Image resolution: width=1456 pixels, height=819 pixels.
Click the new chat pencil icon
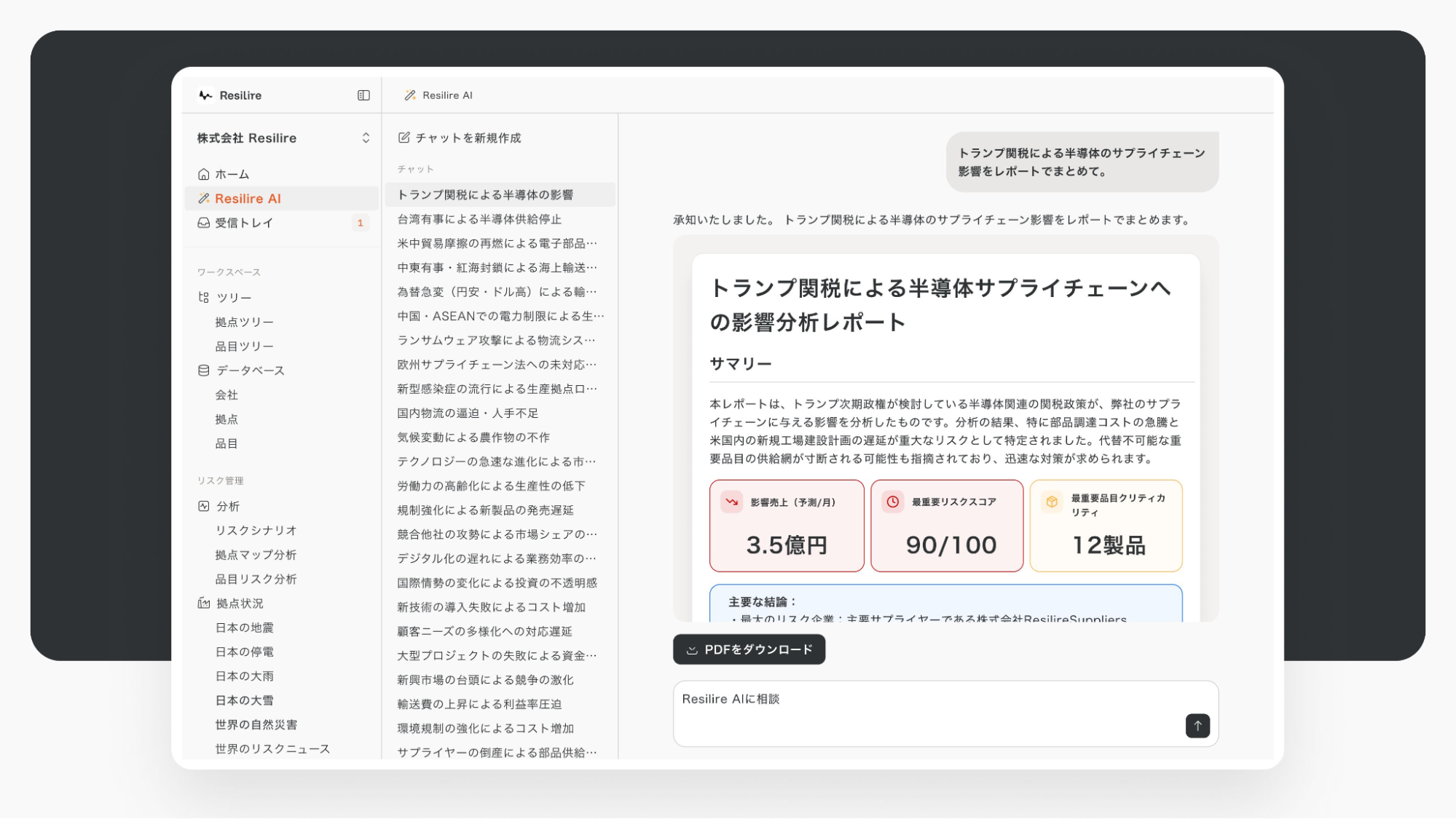point(404,138)
